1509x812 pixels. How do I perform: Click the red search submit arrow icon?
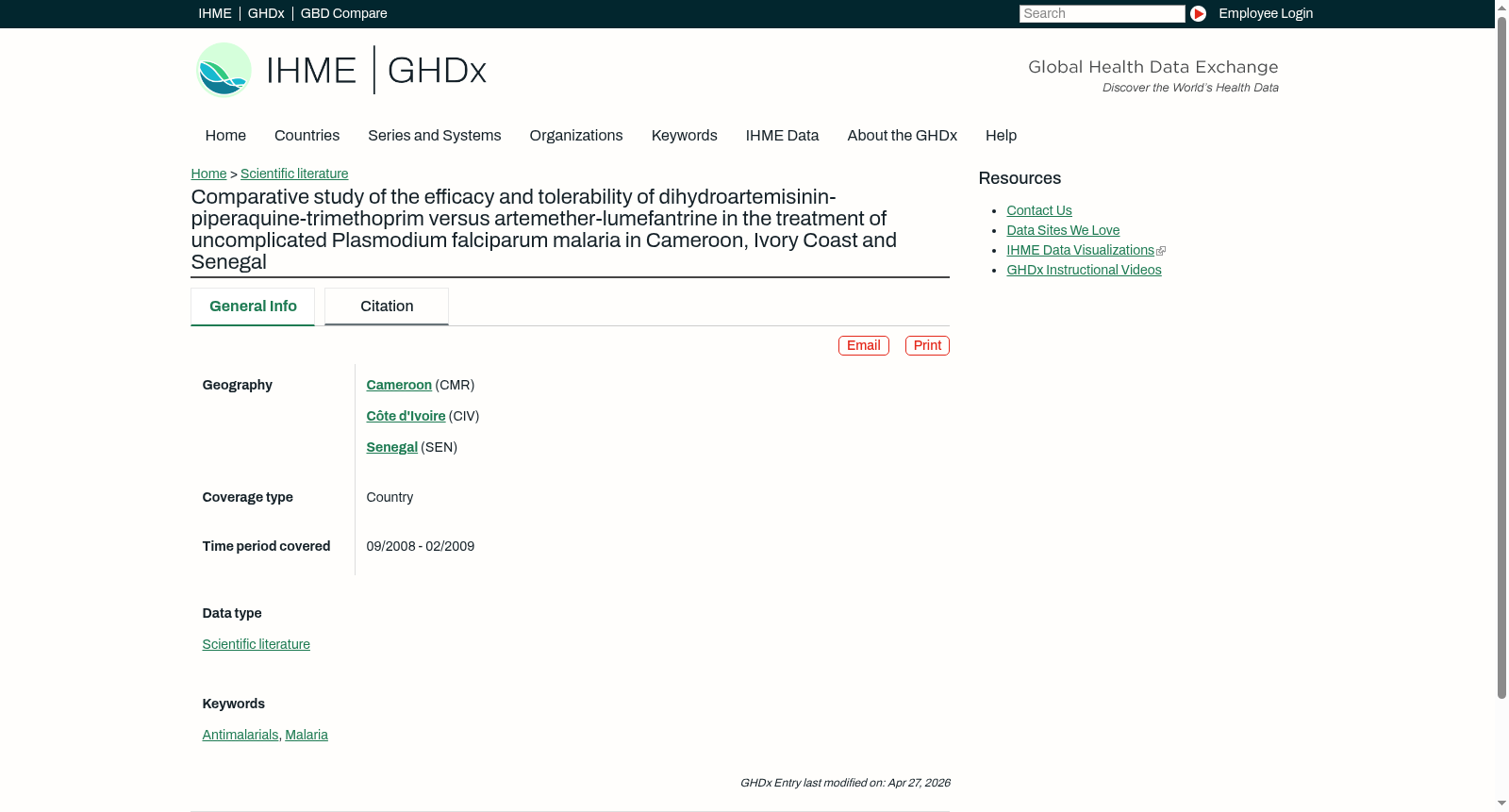coord(1198,13)
